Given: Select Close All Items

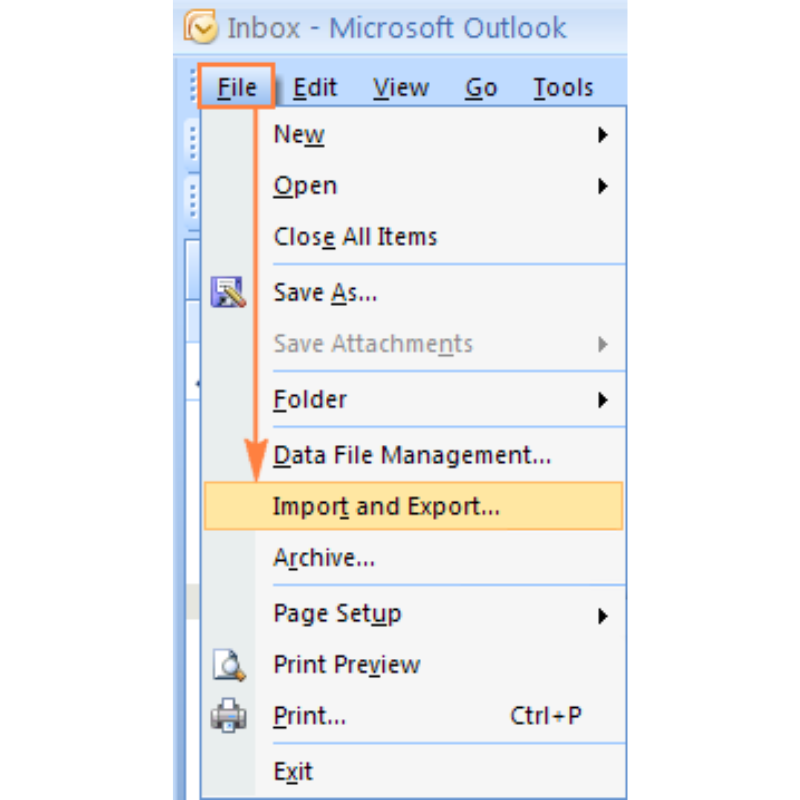Looking at the screenshot, I should [413, 237].
